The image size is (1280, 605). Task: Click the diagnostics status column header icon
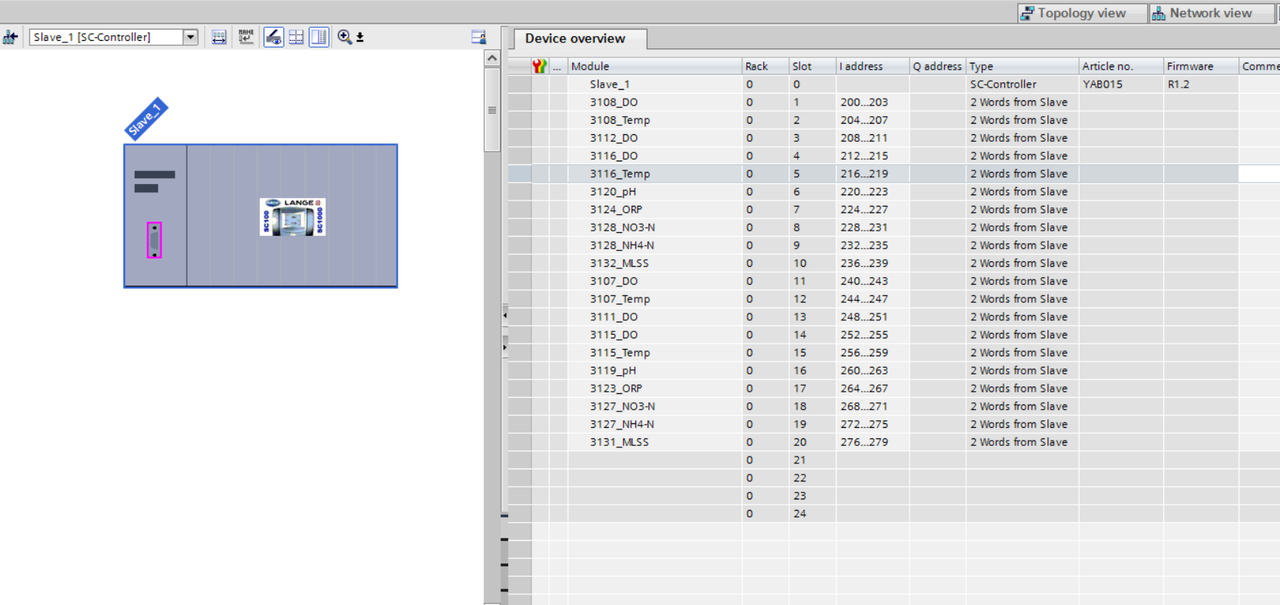click(540, 66)
